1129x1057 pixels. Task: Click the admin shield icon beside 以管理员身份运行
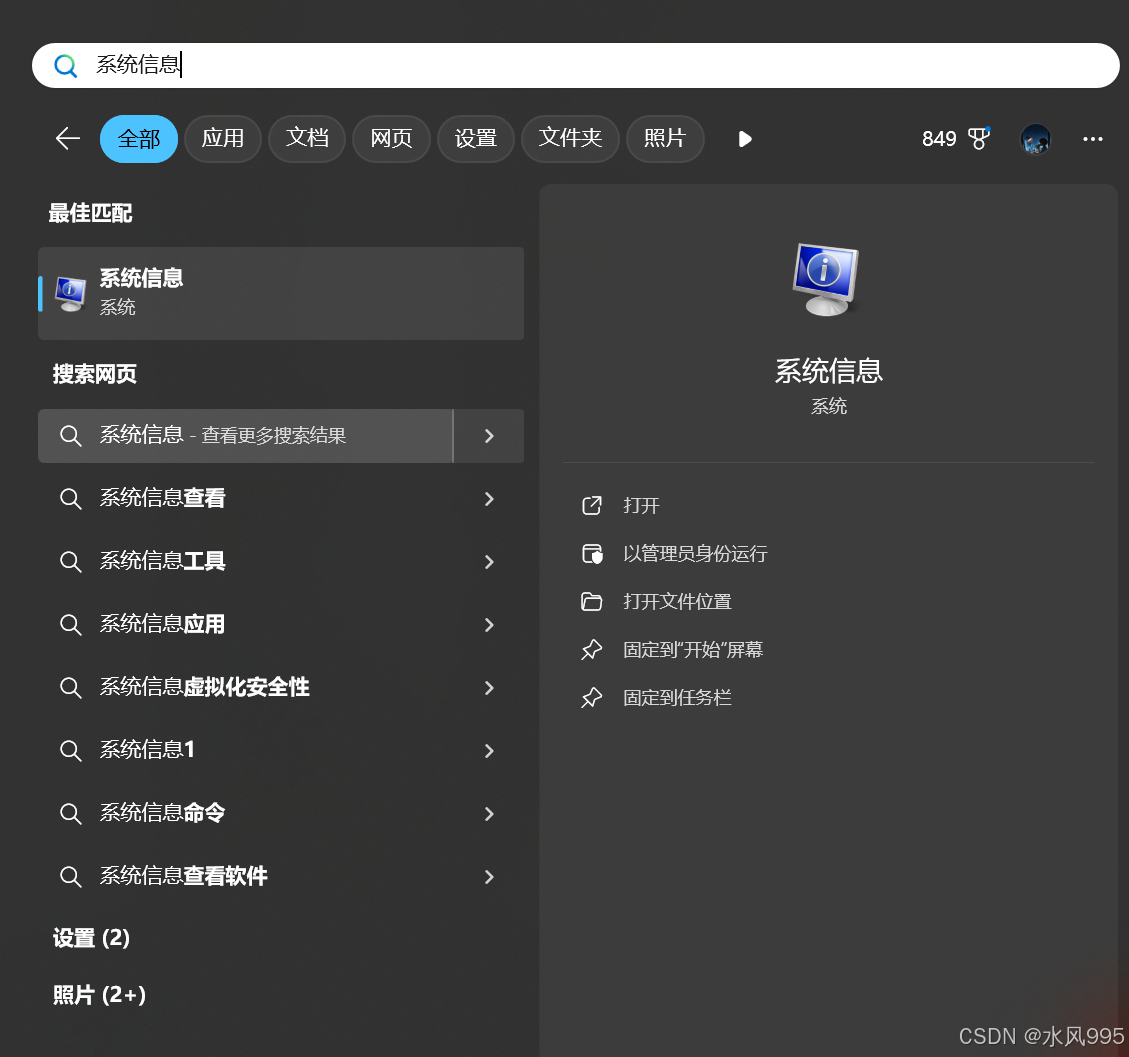tap(592, 554)
